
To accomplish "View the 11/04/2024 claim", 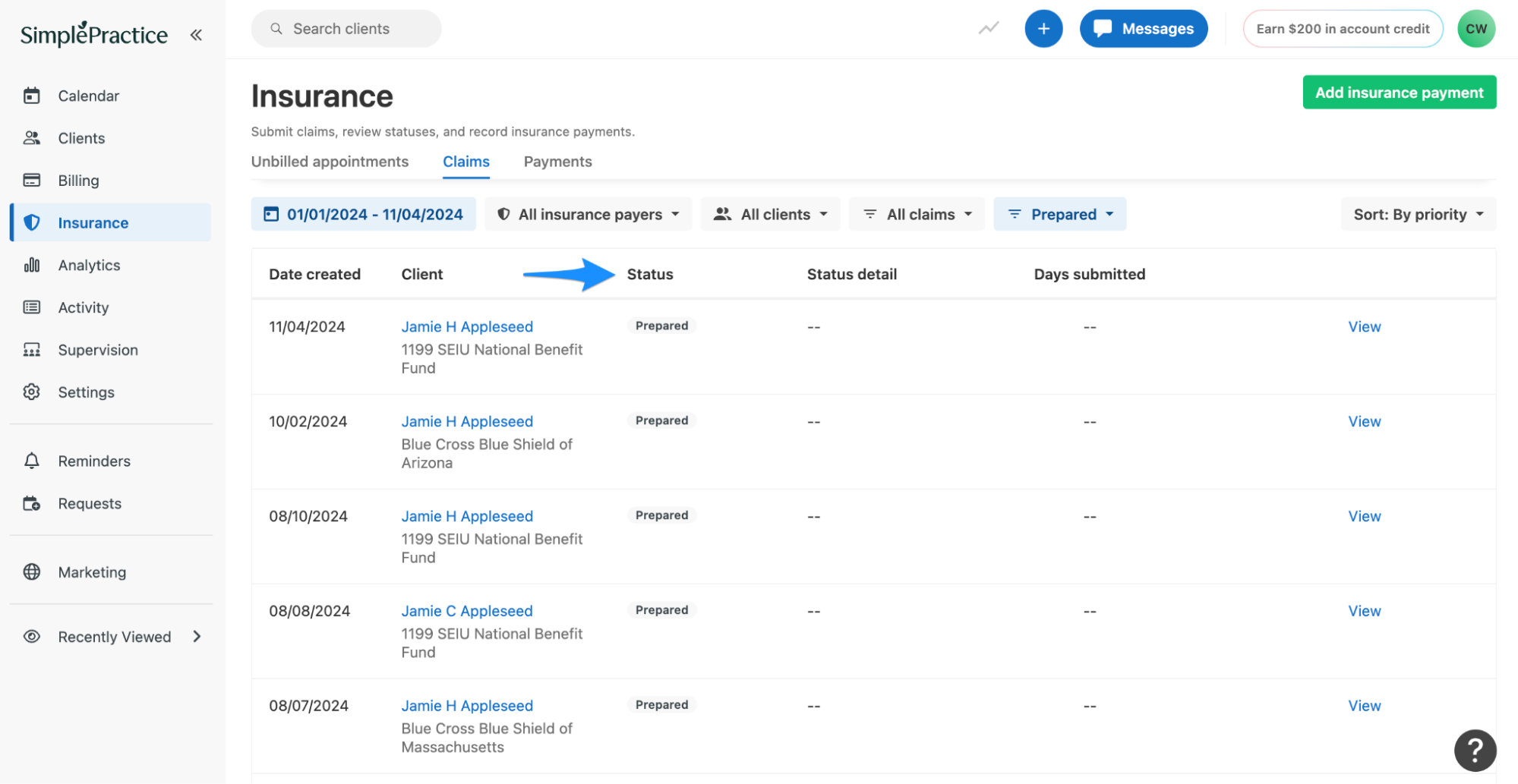I will pos(1364,326).
